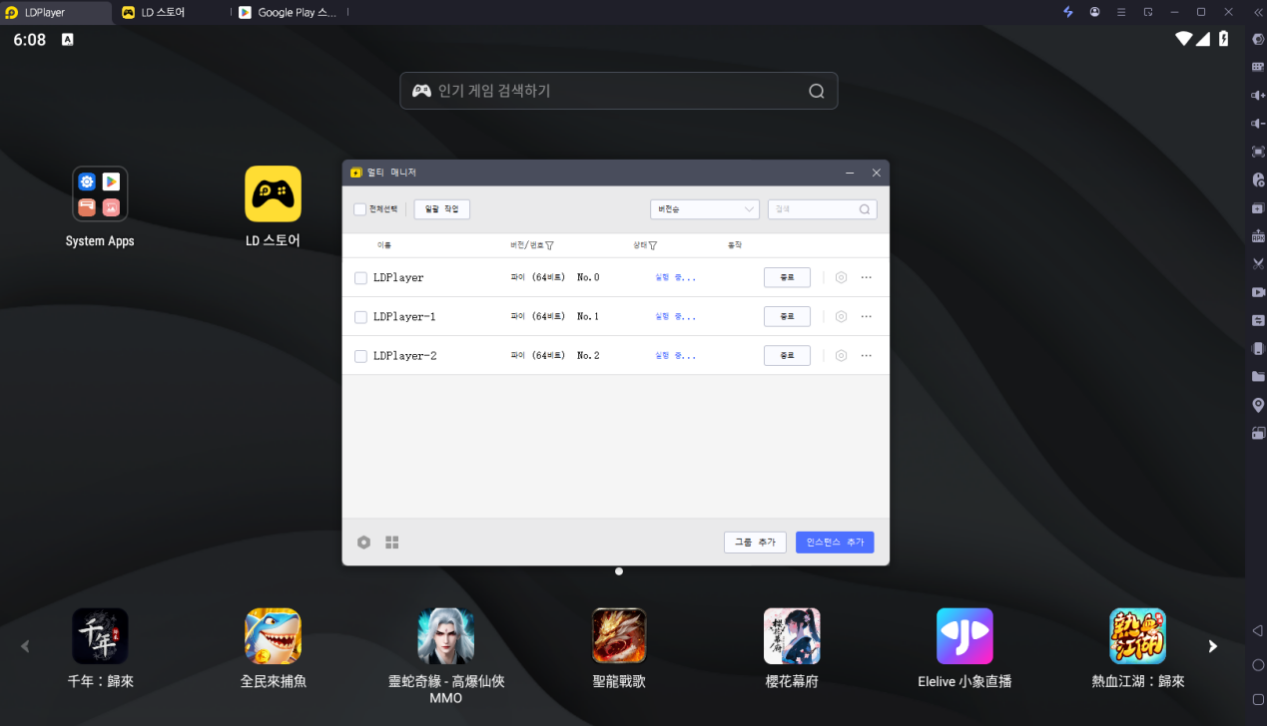Click settings gear for LDPlayer row
The image size is (1267, 726).
click(841, 277)
